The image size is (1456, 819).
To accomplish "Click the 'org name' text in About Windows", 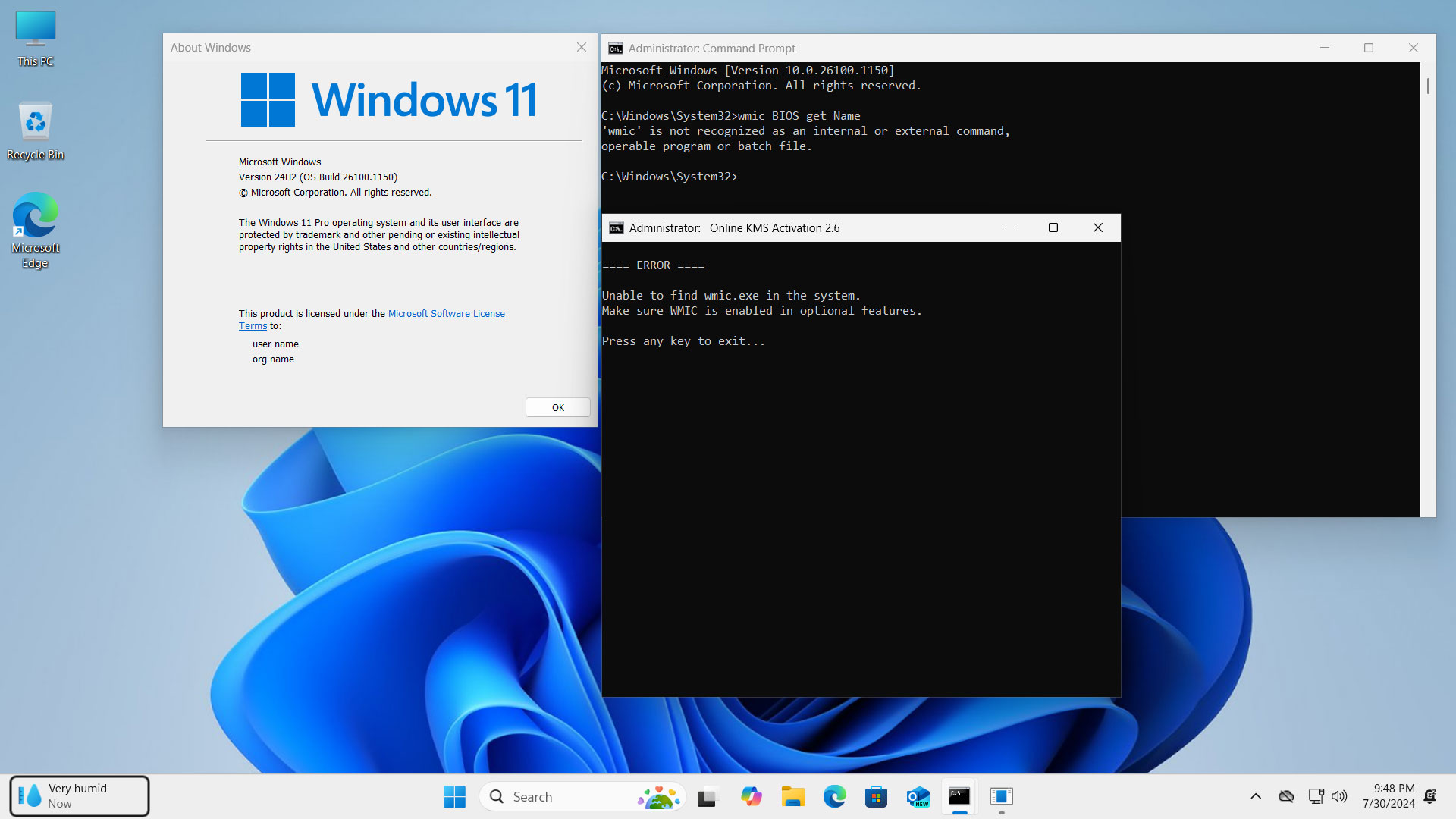I will 273,359.
